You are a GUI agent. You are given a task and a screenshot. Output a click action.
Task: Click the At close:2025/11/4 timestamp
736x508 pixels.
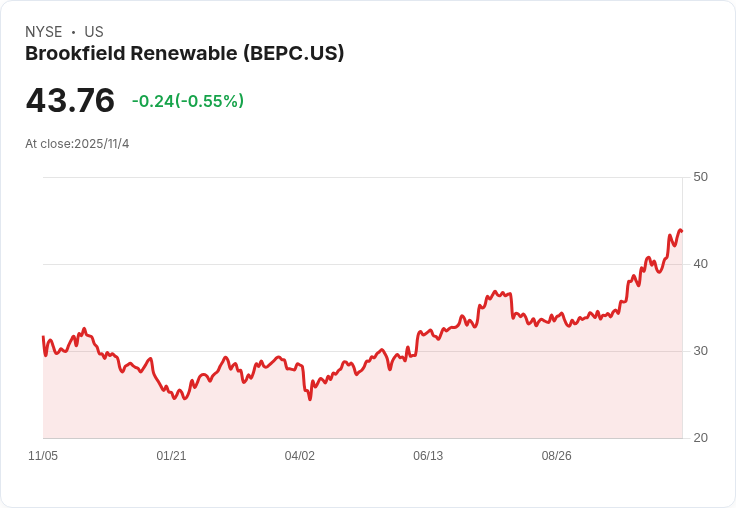(x=77, y=144)
